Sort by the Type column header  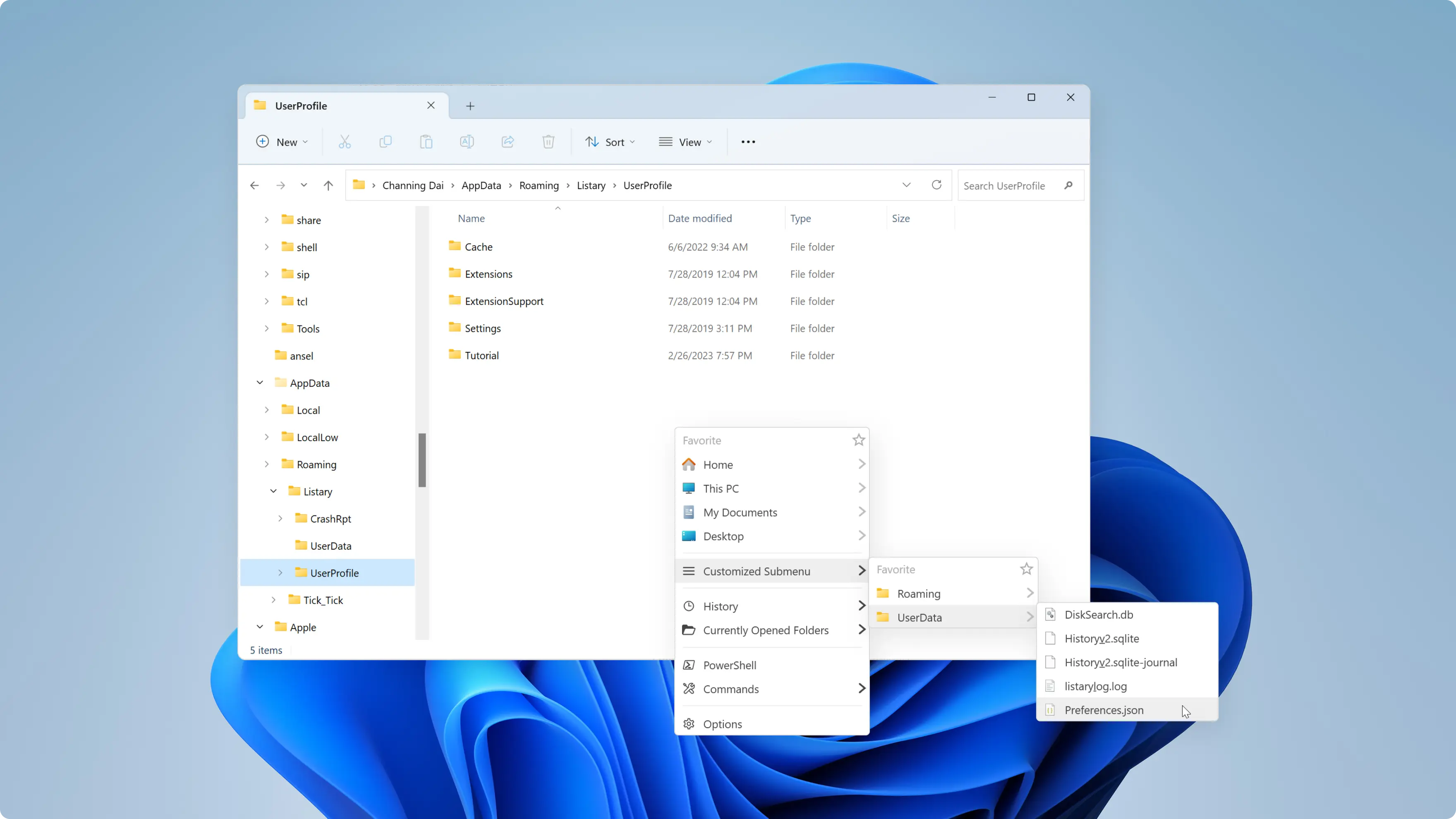point(800,218)
